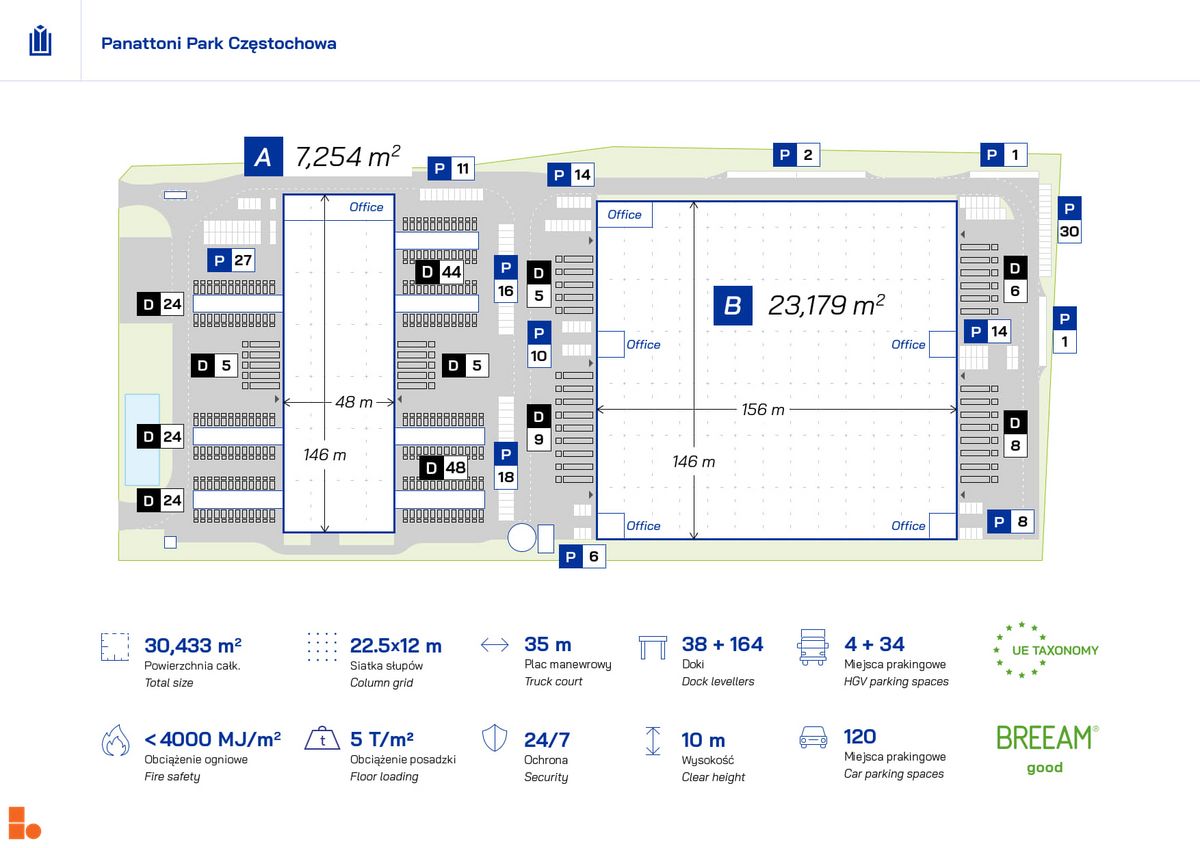Click the D 48 dock marker
This screenshot has width=1200, height=848.
[443, 467]
